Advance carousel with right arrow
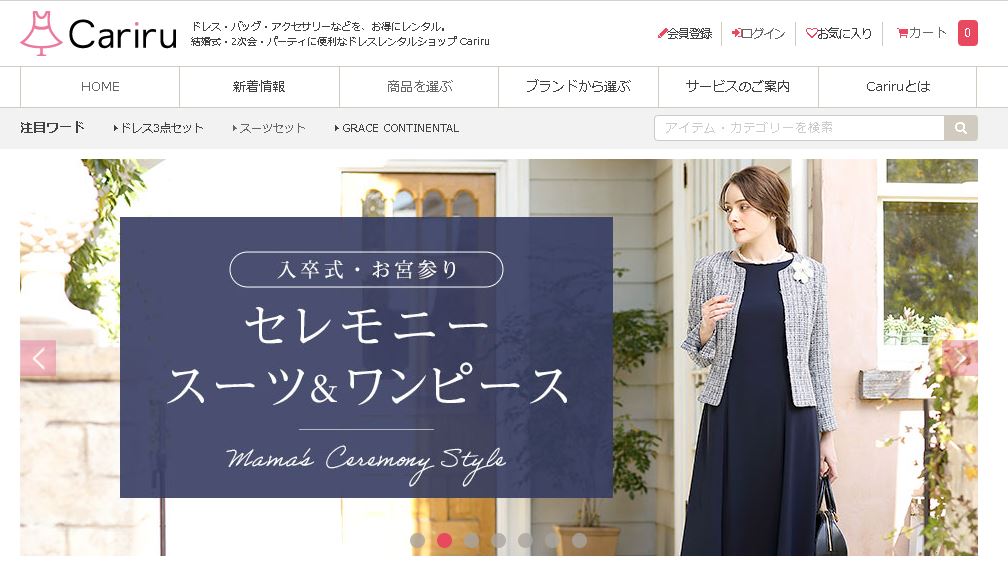The height and width of the screenshot is (563, 1008). [x=960, y=358]
